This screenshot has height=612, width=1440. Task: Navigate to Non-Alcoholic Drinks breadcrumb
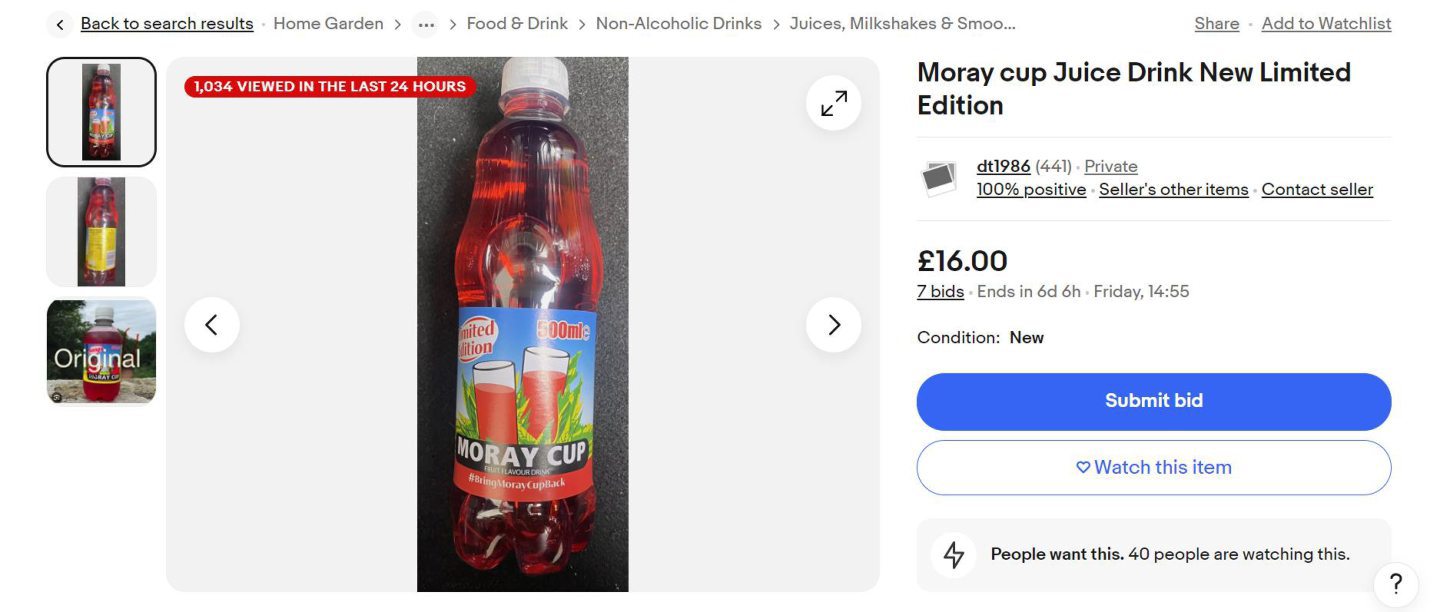coord(678,23)
